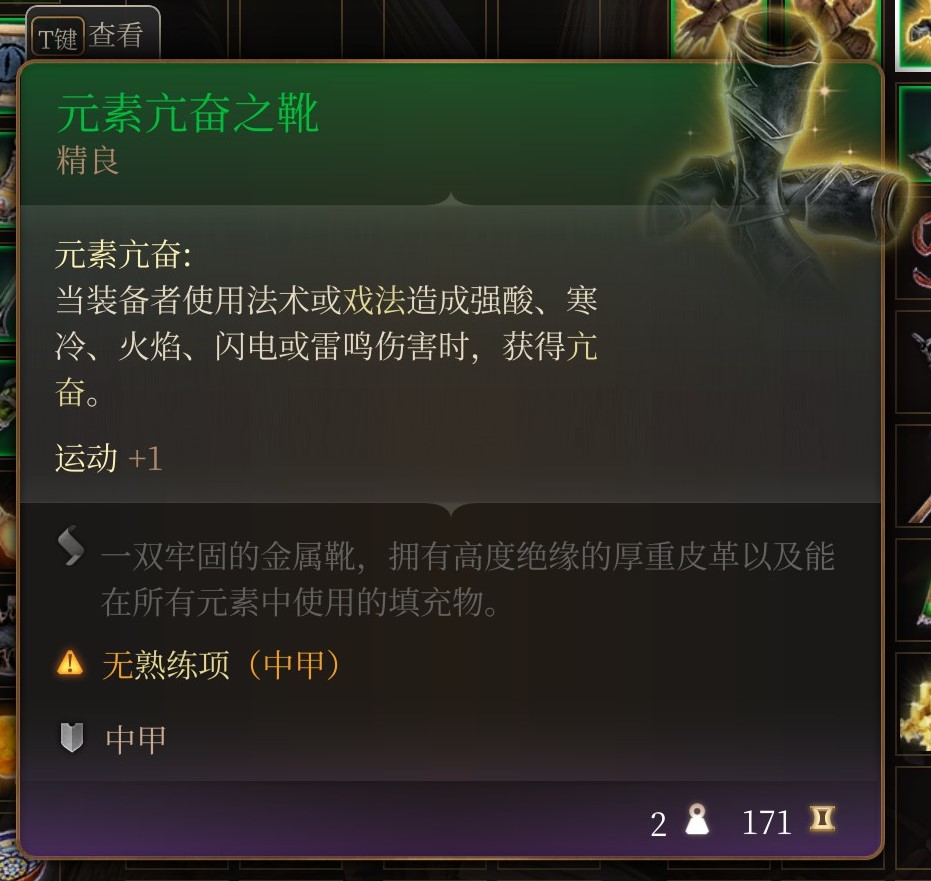Viewport: 931px width, 881px height.
Task: Click the 元素亢奋: passive heading
Action: point(123,255)
